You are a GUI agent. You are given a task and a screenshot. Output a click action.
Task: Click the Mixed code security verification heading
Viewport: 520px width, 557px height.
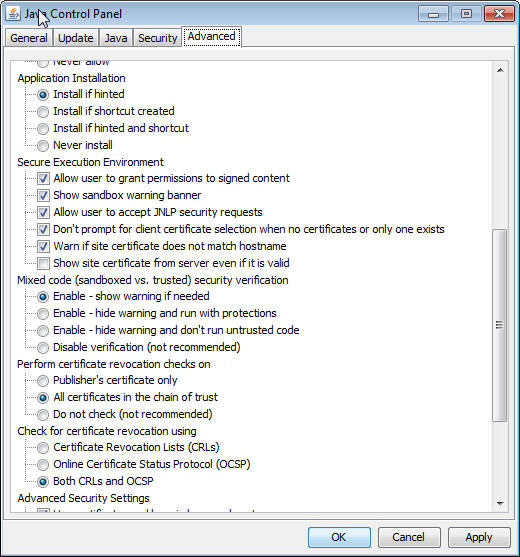pos(153,280)
